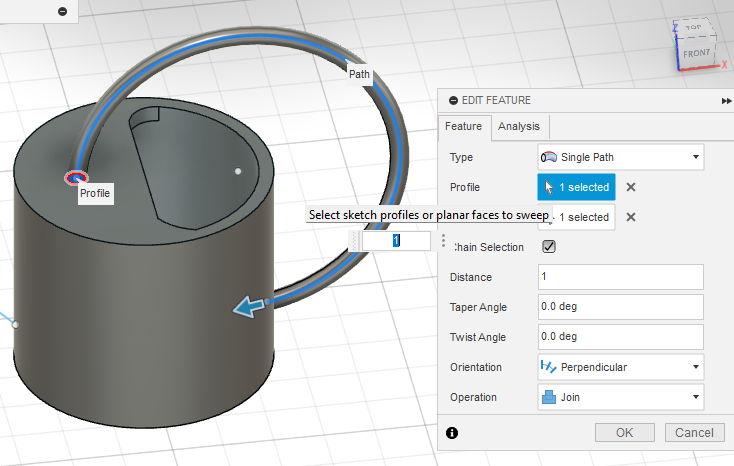734x466 pixels.
Task: Clear the Path selection with X
Action: click(x=631, y=217)
